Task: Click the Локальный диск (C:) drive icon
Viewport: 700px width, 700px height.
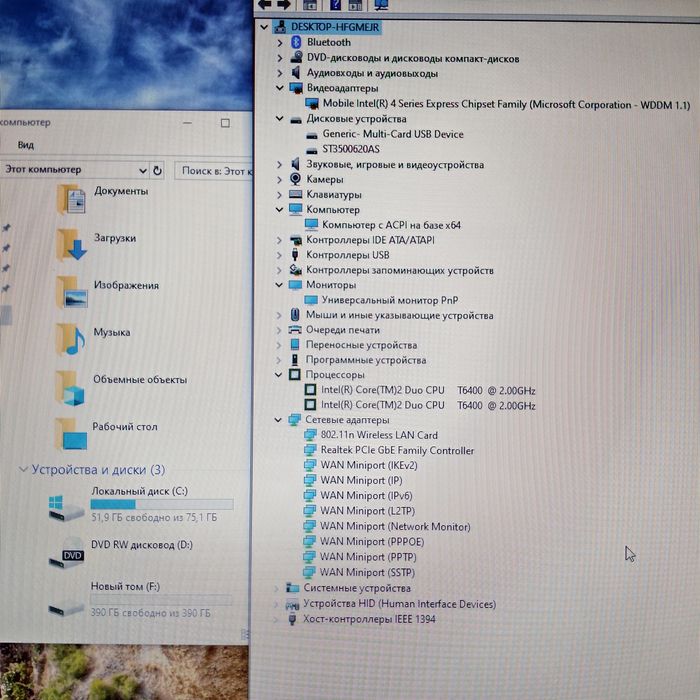Action: coord(67,508)
